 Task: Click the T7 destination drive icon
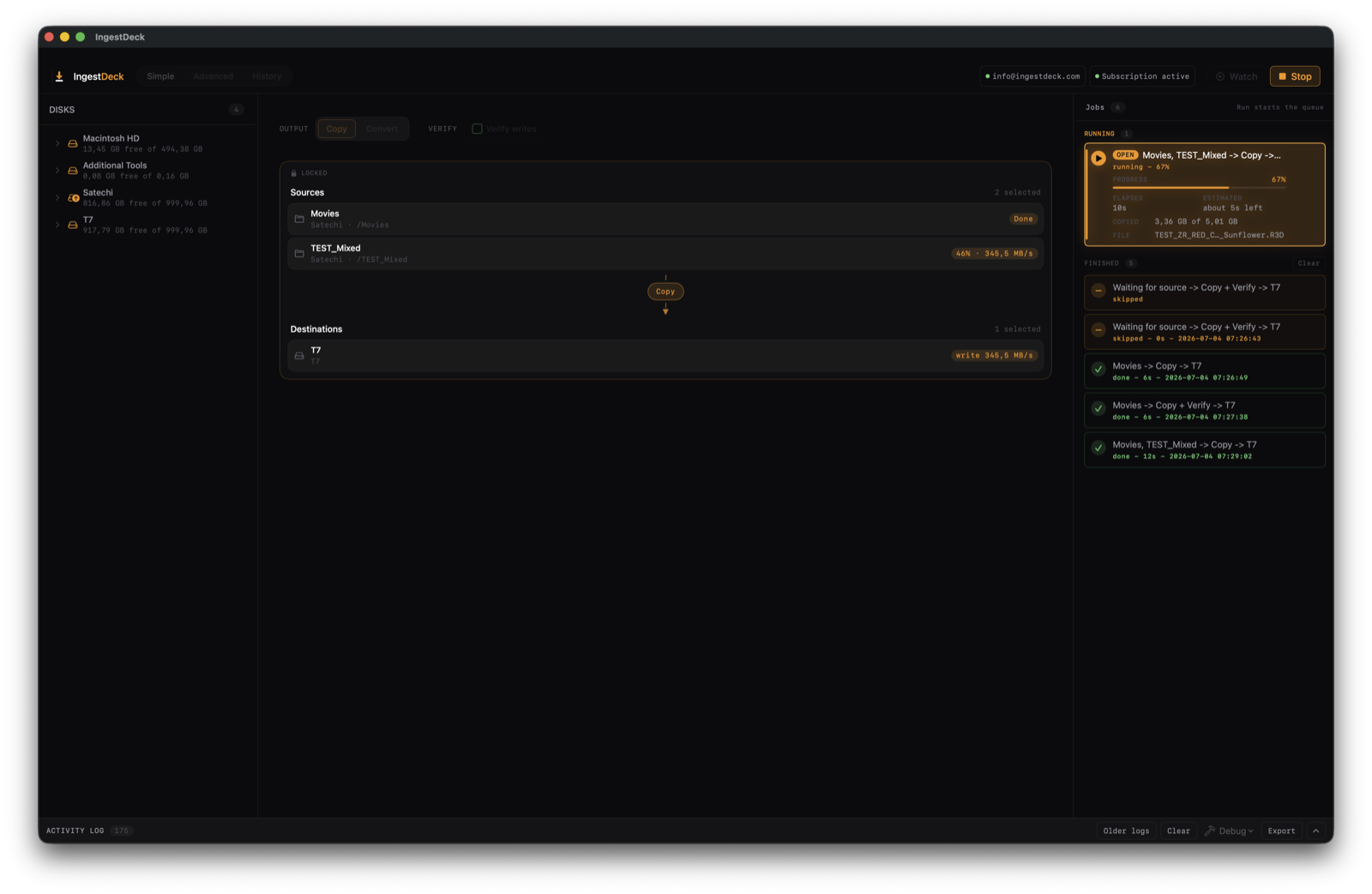299,355
